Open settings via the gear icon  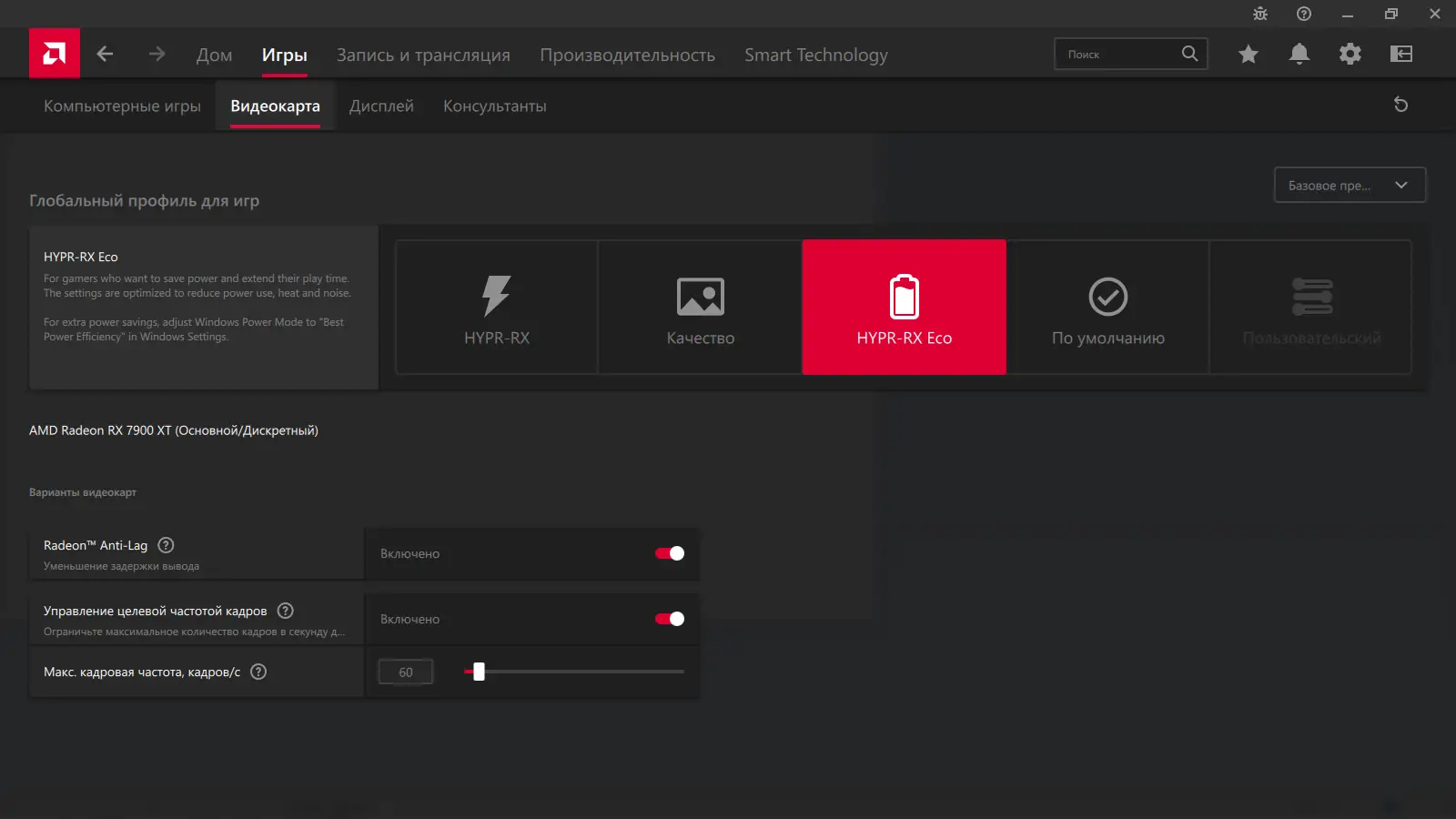pyautogui.click(x=1350, y=54)
